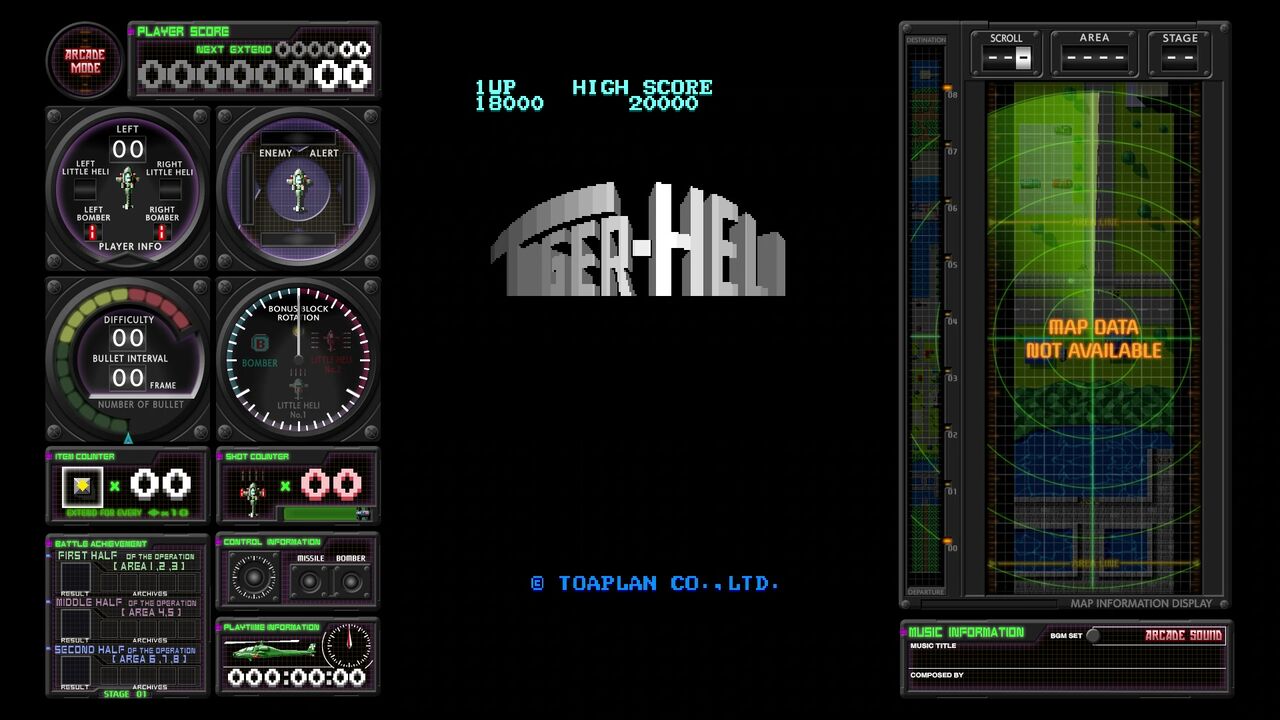Image resolution: width=1280 pixels, height=720 pixels.
Task: Click the analog clock in Playtime Information
Action: (347, 645)
